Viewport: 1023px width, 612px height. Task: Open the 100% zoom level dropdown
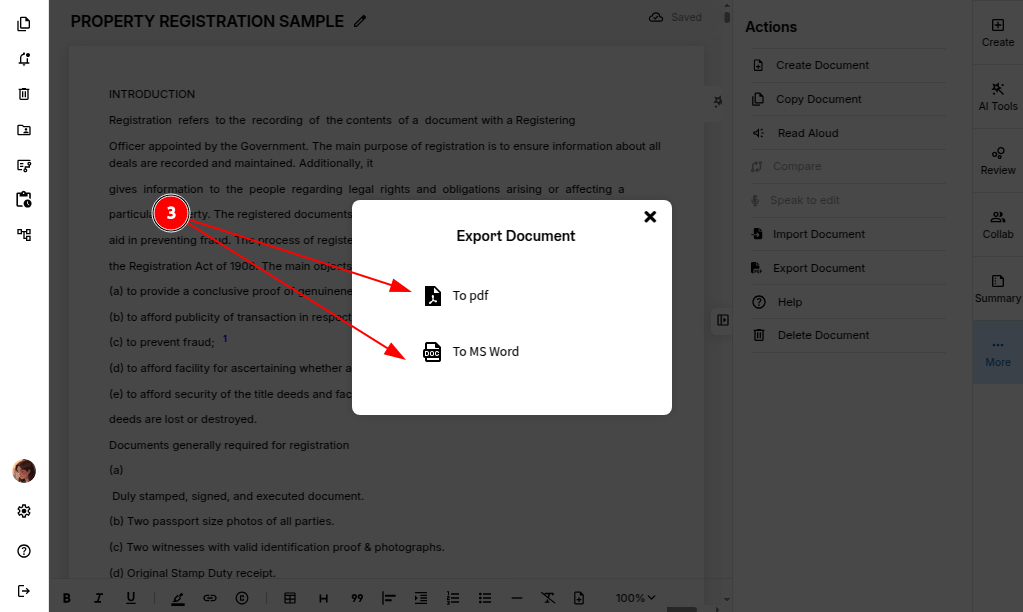click(x=635, y=598)
